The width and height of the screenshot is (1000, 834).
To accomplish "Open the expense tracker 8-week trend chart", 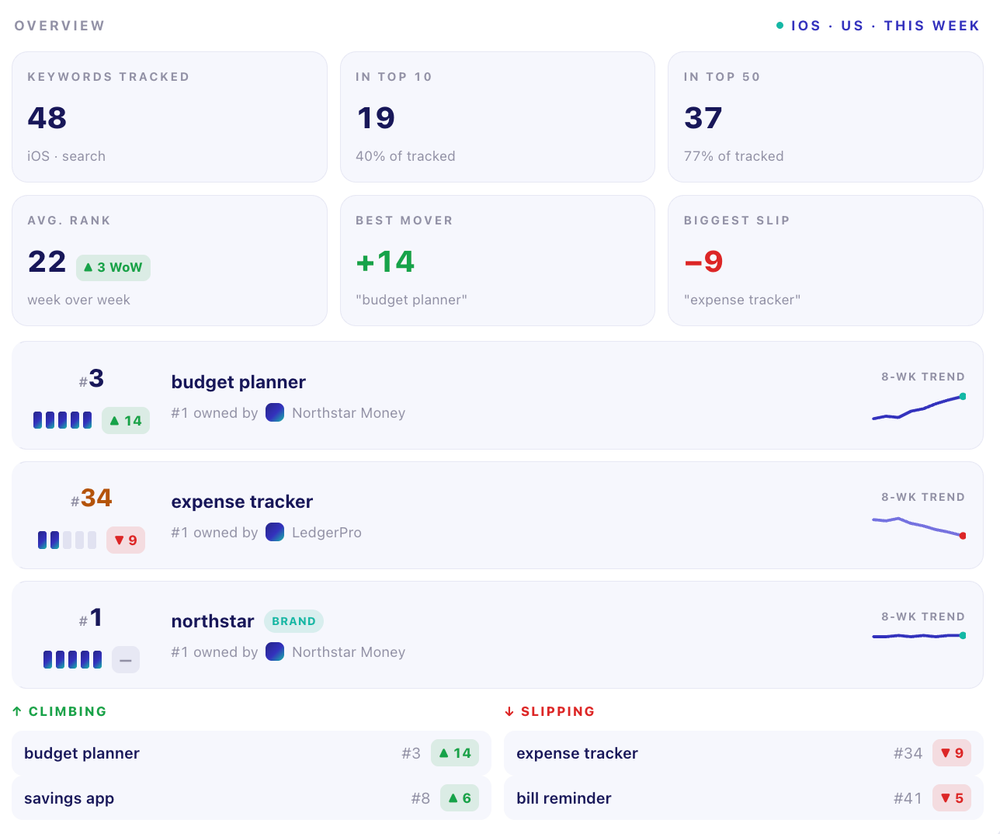I will 919,527.
